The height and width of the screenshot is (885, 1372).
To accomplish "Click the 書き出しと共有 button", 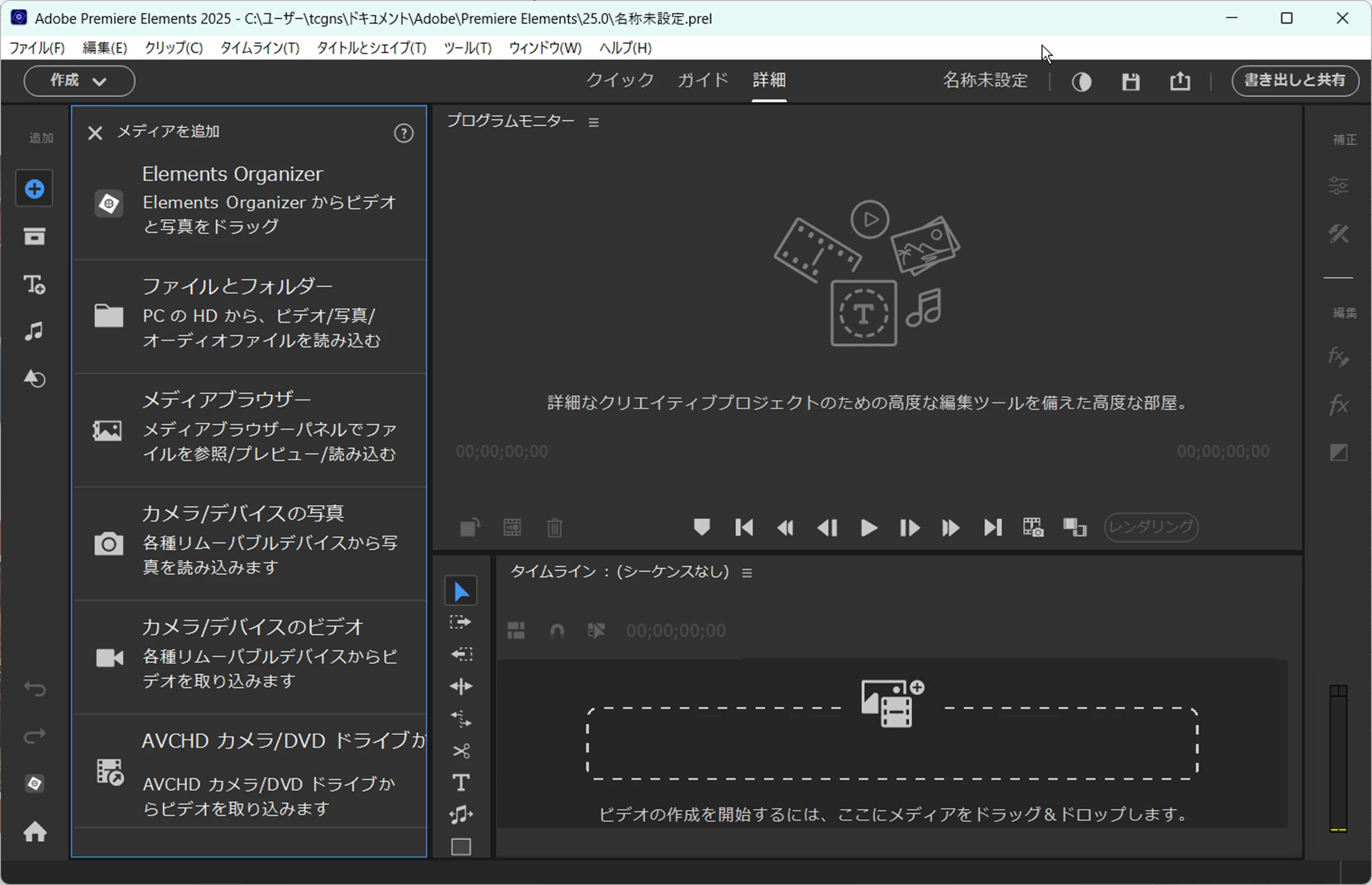I will (1295, 81).
